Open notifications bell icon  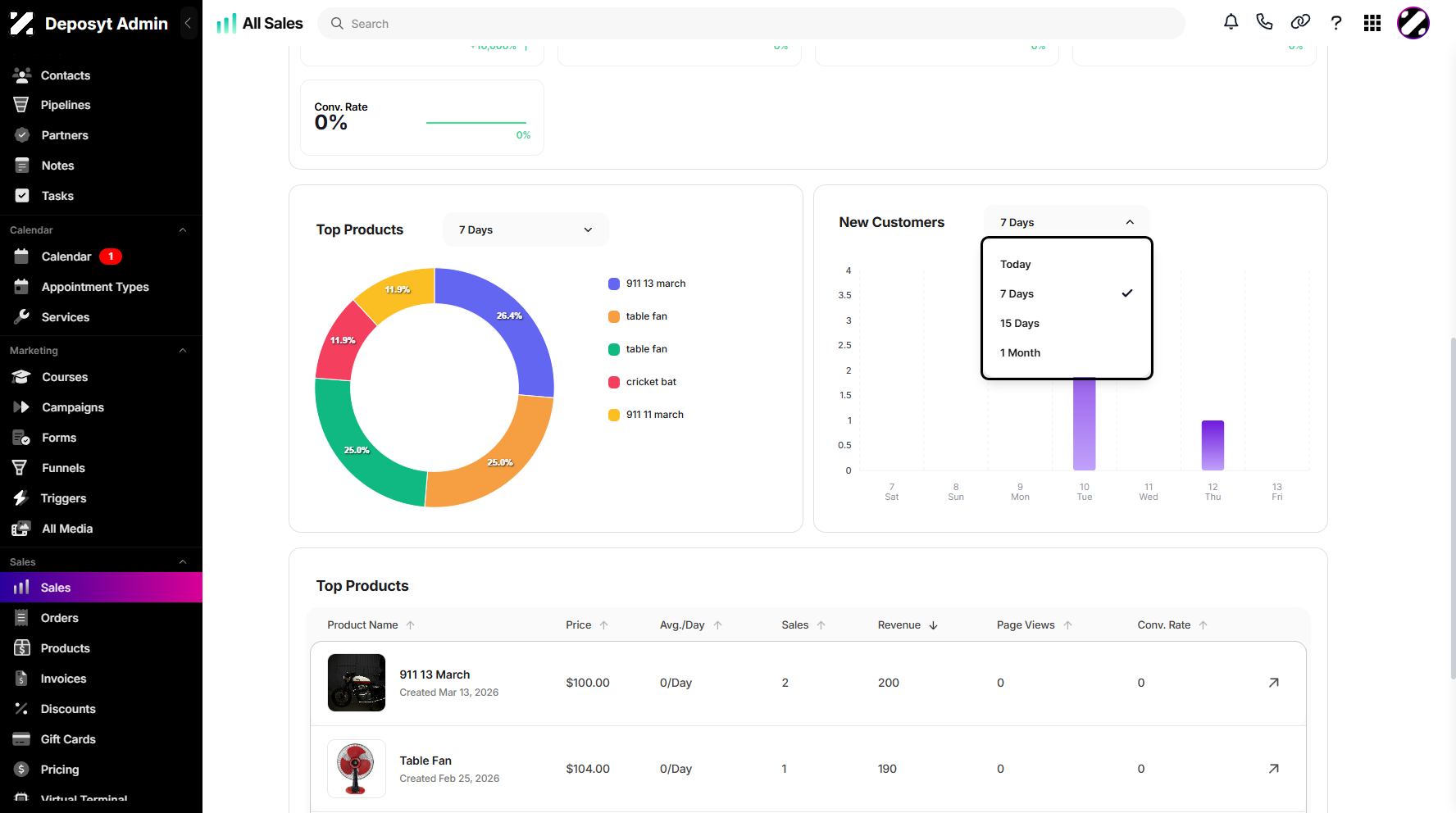click(1231, 23)
